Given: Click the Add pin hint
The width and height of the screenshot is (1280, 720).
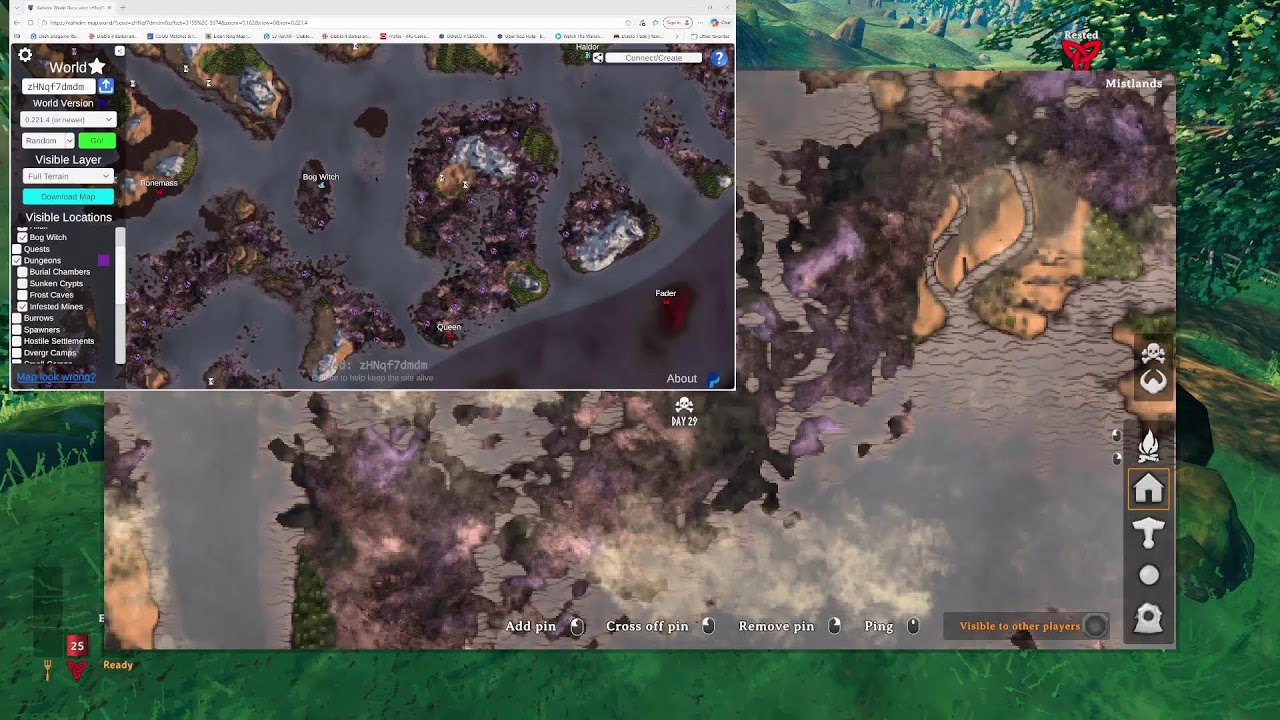Looking at the screenshot, I should click(531, 626).
